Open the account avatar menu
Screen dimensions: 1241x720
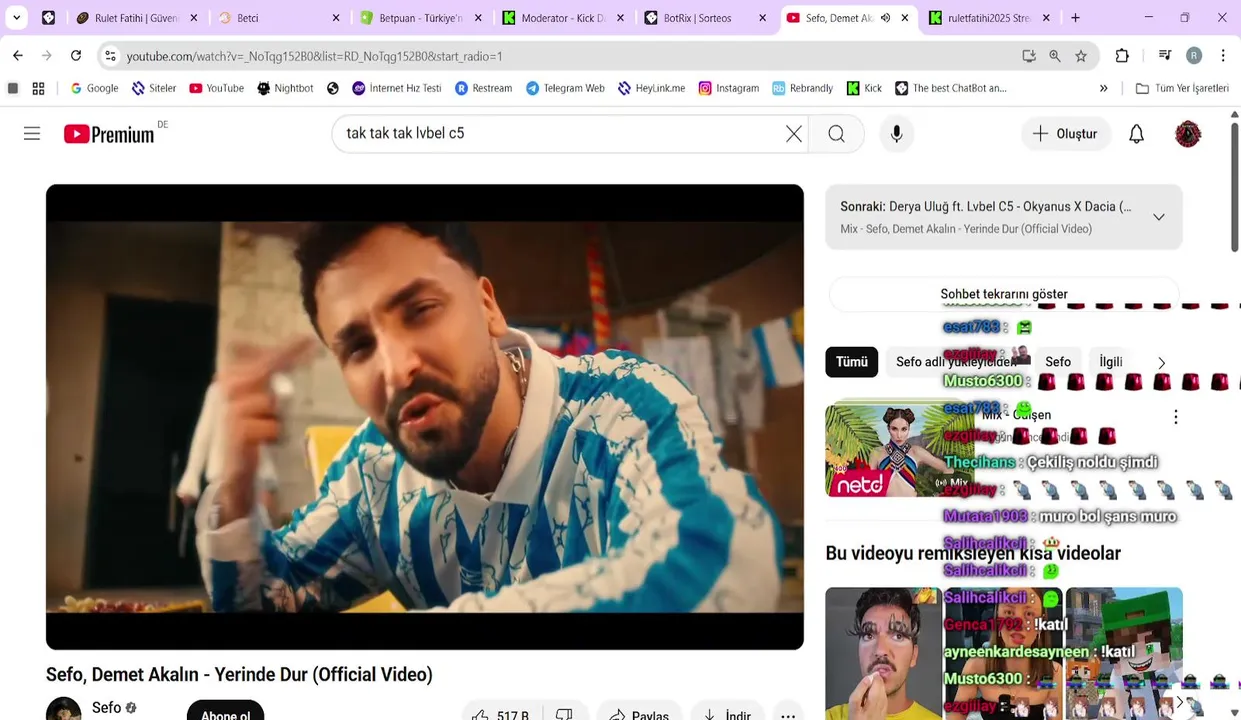(x=1188, y=134)
